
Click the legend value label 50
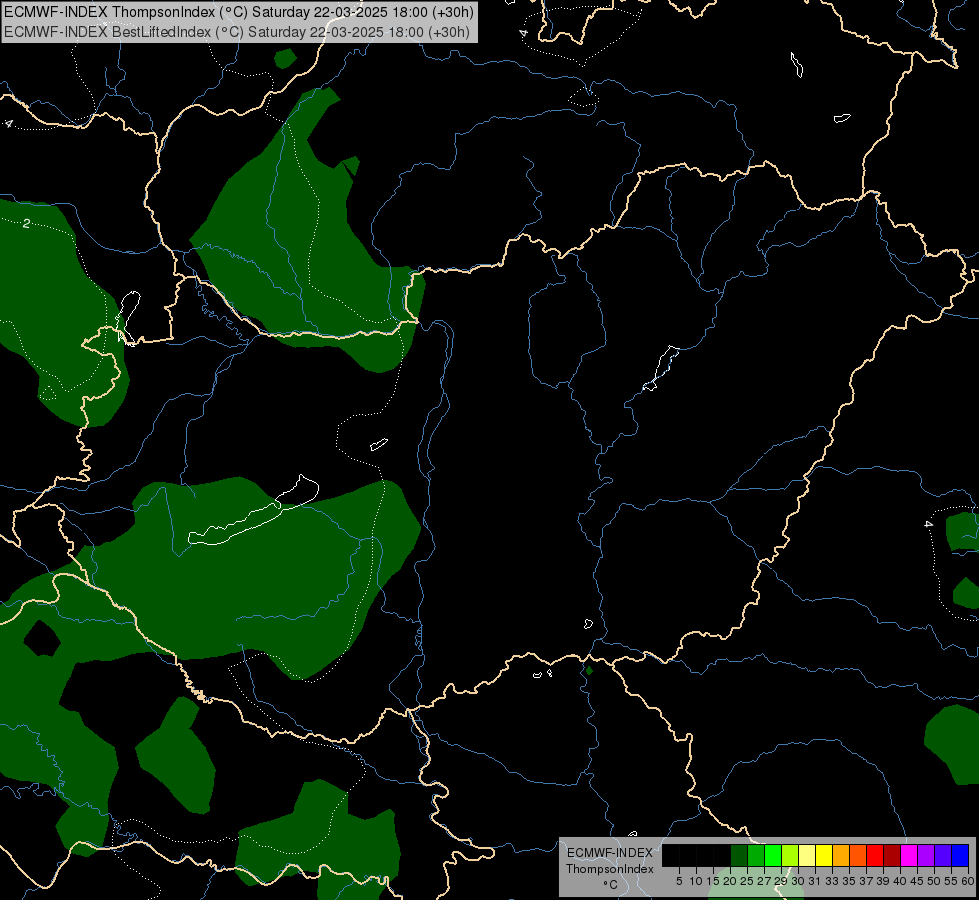pos(935,881)
